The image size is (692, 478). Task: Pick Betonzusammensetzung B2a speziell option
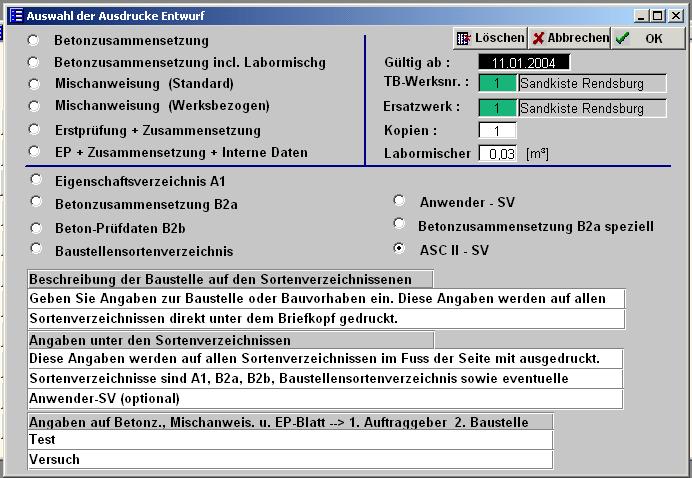coord(399,225)
